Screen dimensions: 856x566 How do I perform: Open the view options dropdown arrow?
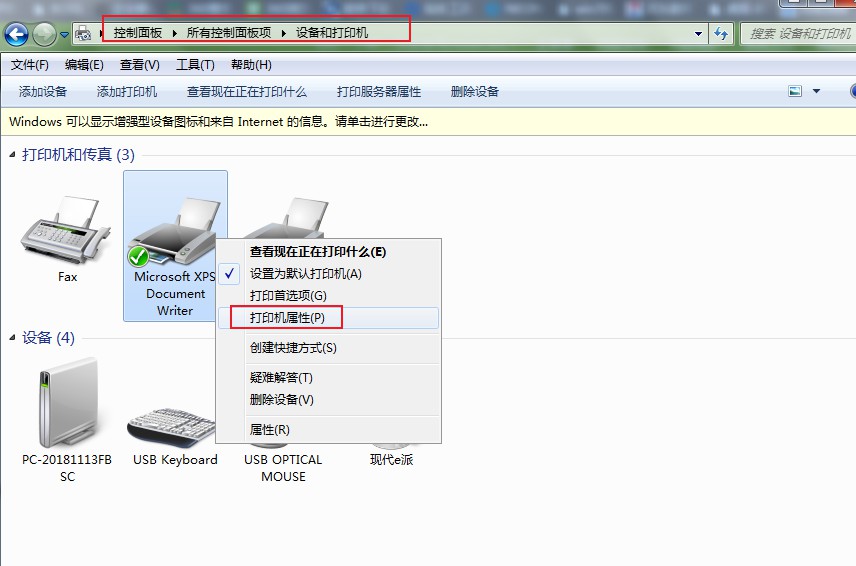pyautogui.click(x=817, y=91)
